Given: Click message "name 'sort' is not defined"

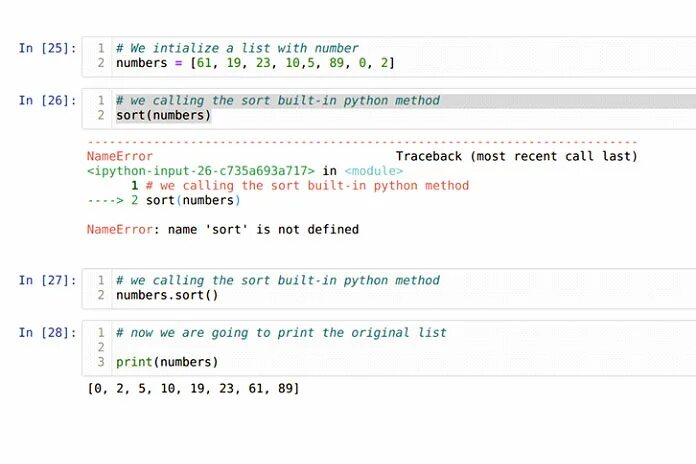Looking at the screenshot, I should [x=263, y=230].
